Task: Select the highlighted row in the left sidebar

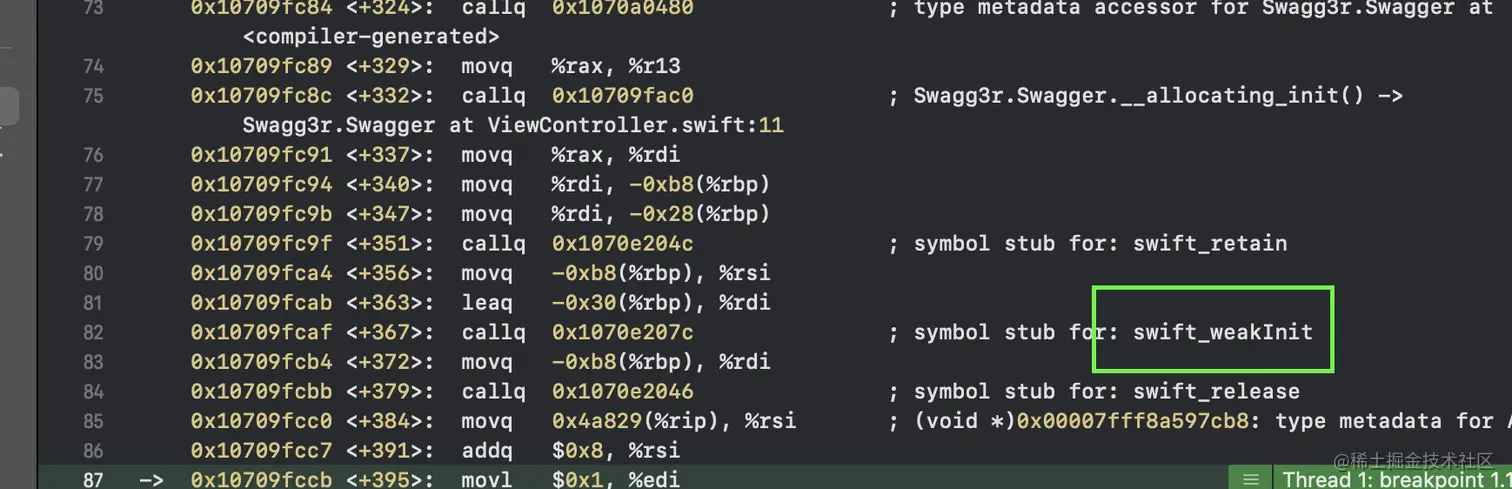Action: pos(9,107)
